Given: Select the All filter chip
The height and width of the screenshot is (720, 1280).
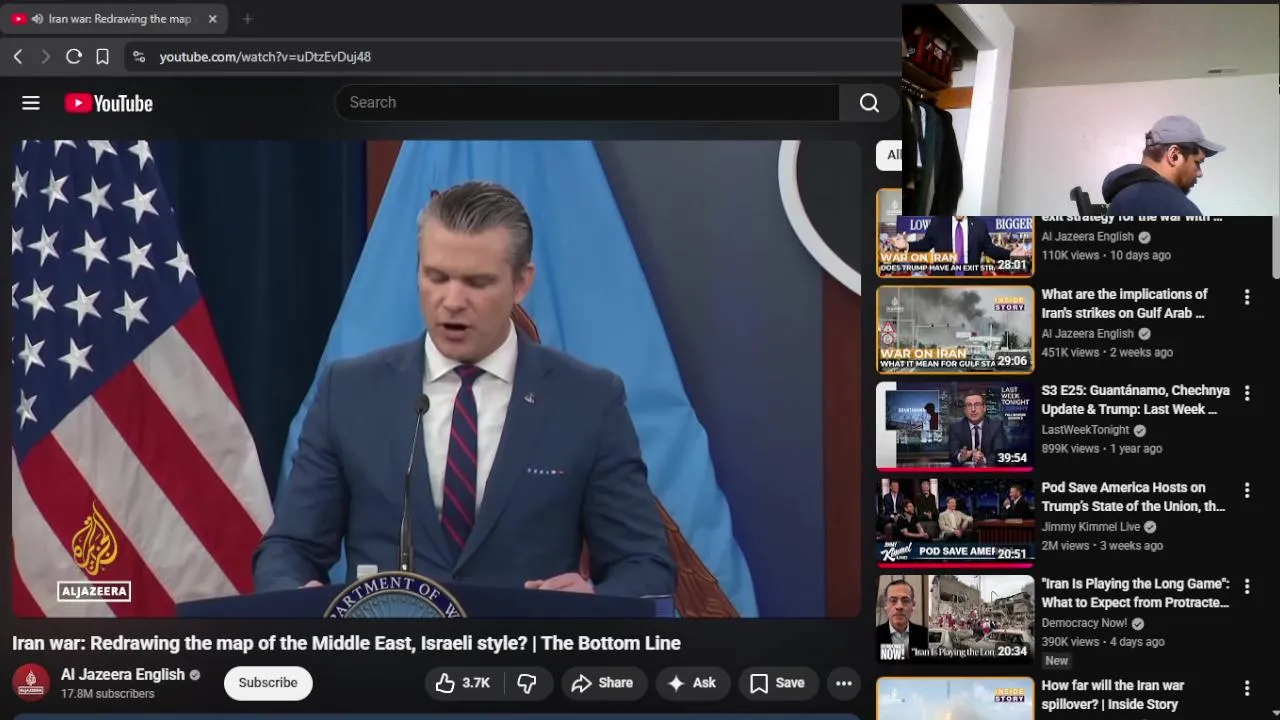Looking at the screenshot, I should [890, 155].
